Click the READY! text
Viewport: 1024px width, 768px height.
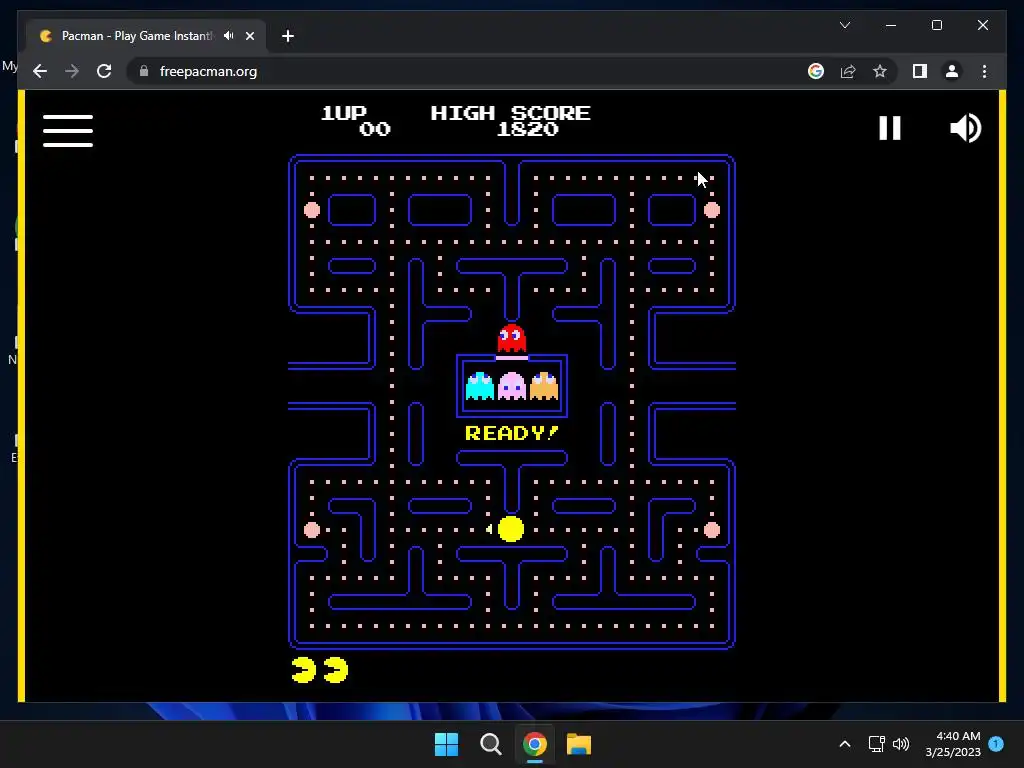511,433
